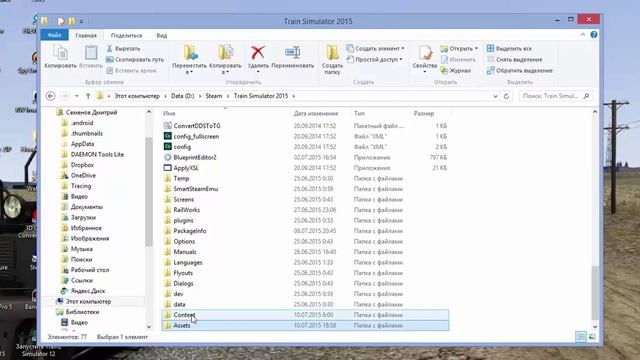Open Простой доступ (Easy access) dropdown
Image resolution: width=640 pixels, height=360 pixels.
coord(374,60)
